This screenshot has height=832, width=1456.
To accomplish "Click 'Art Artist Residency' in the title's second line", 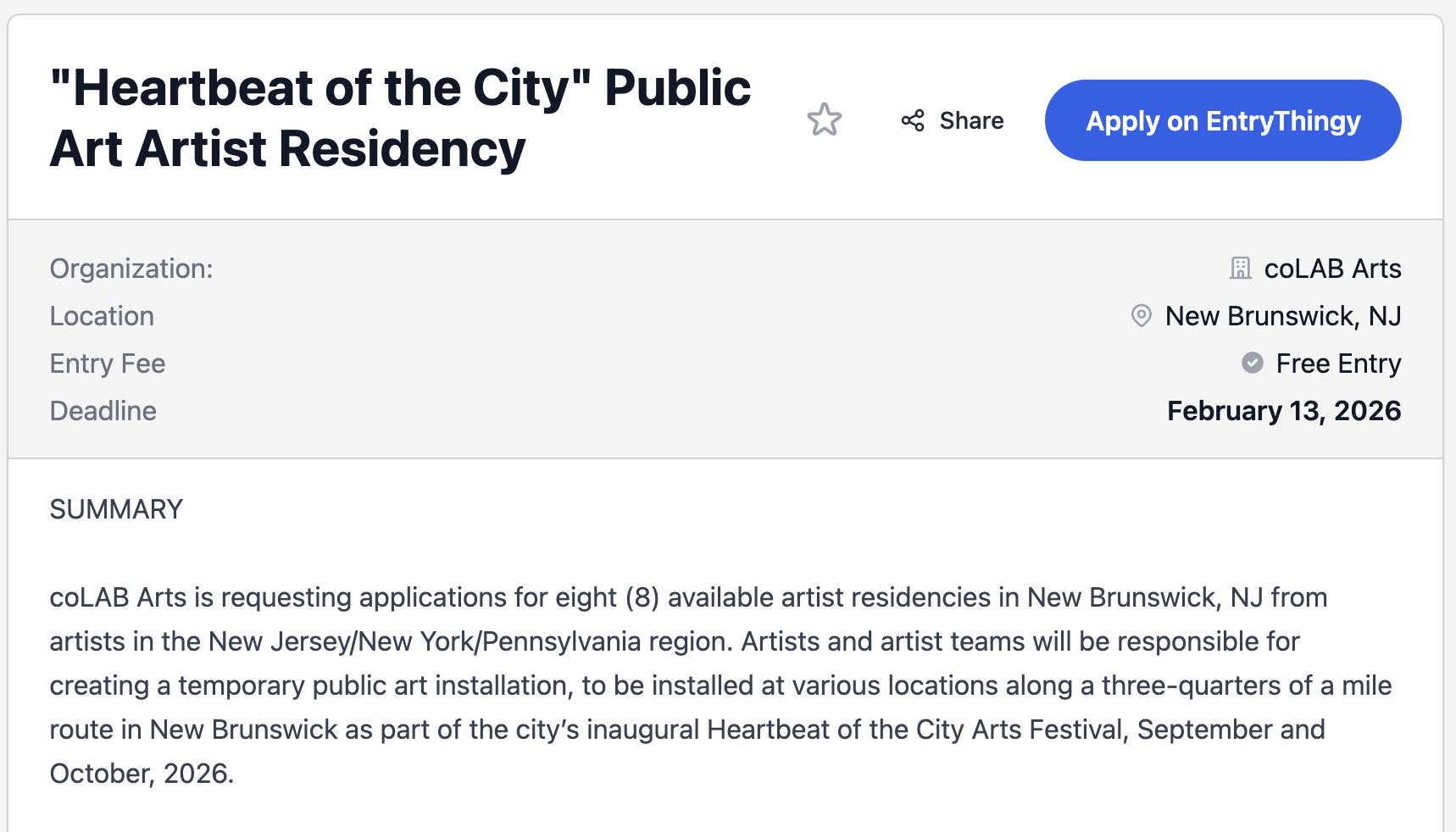I will [x=287, y=149].
